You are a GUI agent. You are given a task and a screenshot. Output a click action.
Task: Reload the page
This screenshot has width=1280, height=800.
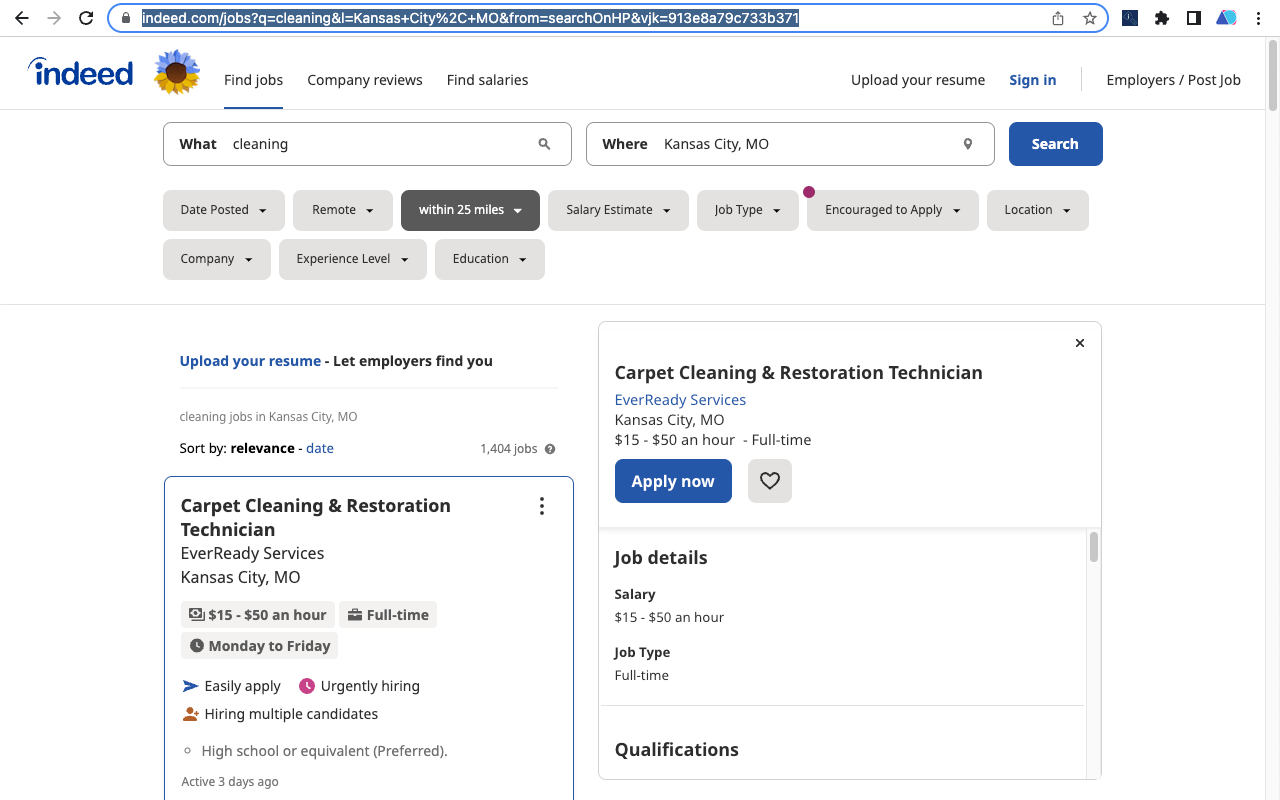pos(86,18)
